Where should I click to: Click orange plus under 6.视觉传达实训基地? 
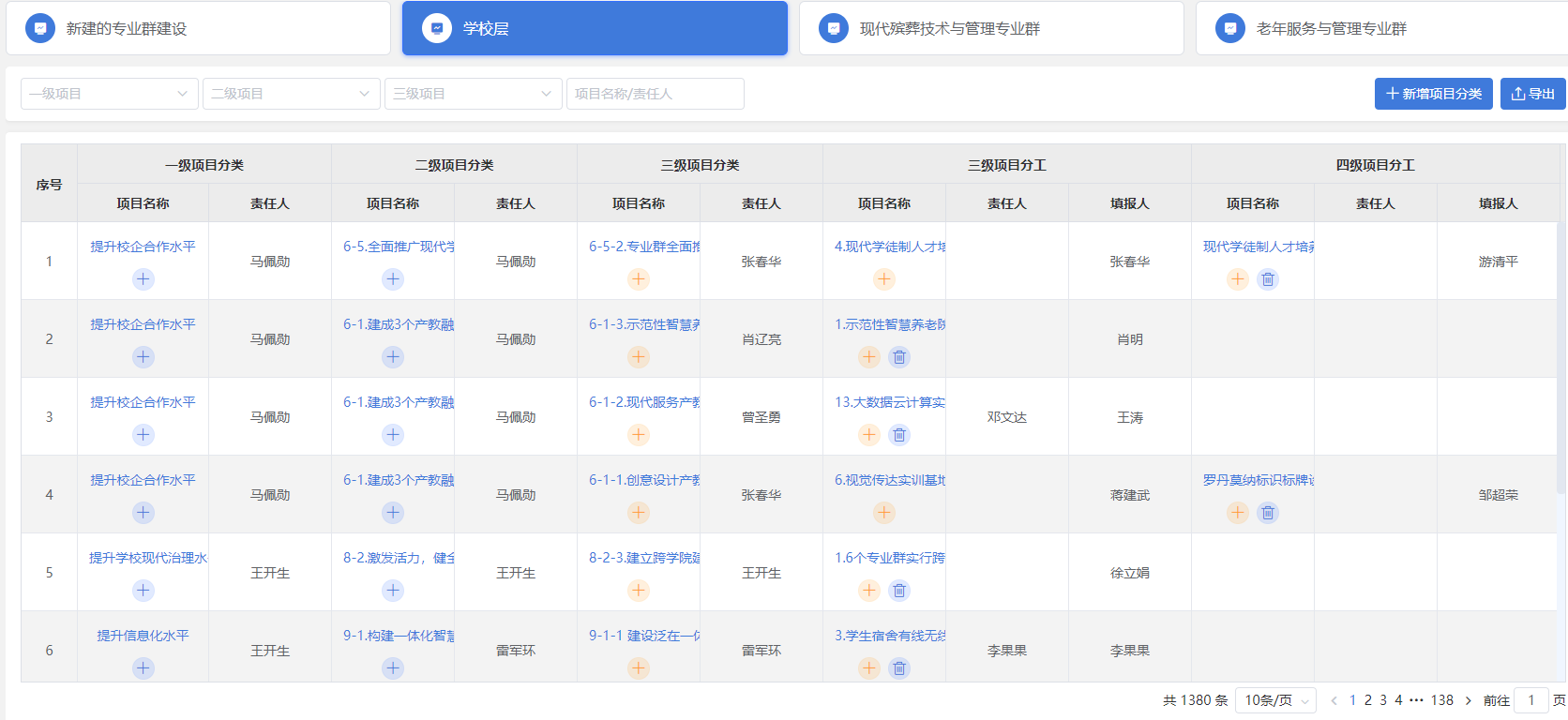pyautogui.click(x=884, y=513)
